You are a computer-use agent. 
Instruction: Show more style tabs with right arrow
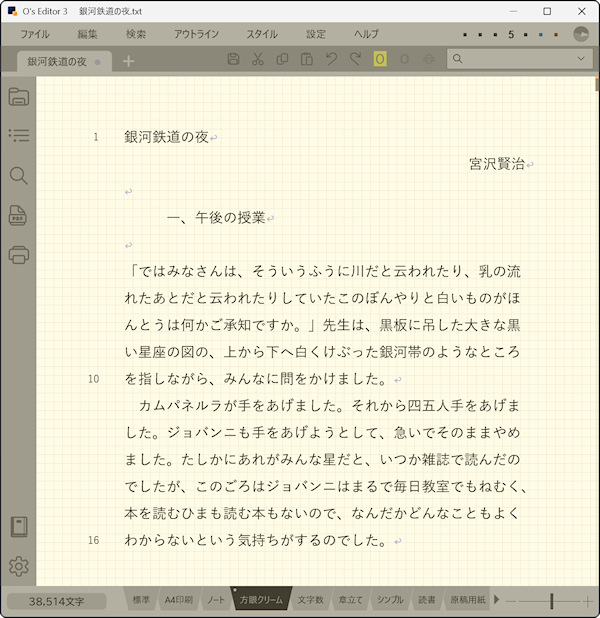497,600
